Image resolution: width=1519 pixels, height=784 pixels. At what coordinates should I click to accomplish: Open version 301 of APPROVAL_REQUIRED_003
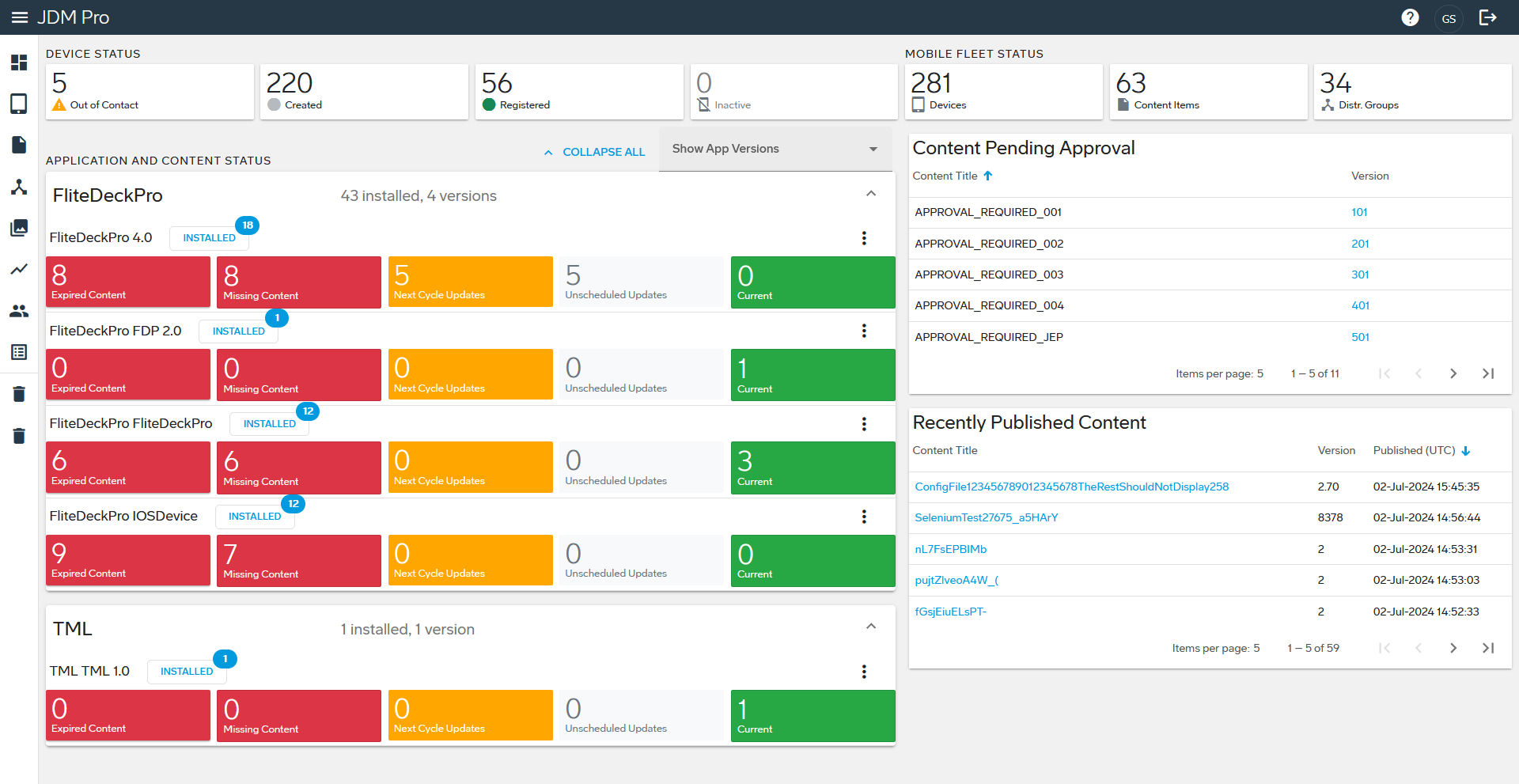1360,275
